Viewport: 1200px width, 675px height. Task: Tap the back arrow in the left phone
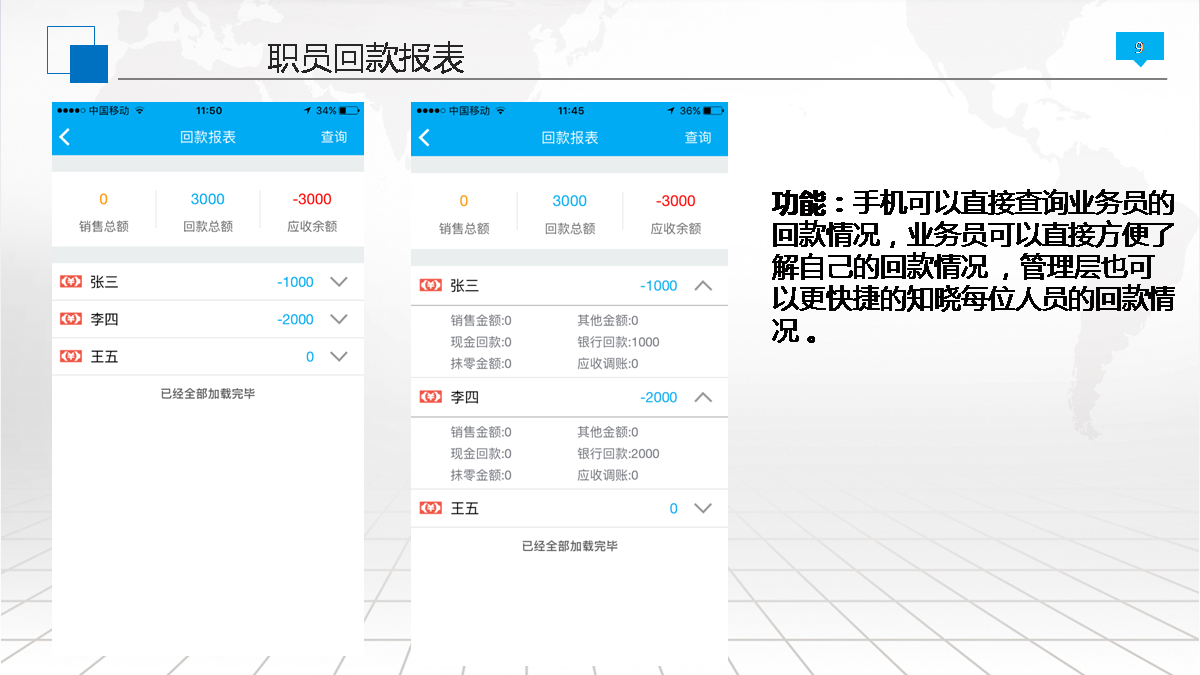[65, 137]
